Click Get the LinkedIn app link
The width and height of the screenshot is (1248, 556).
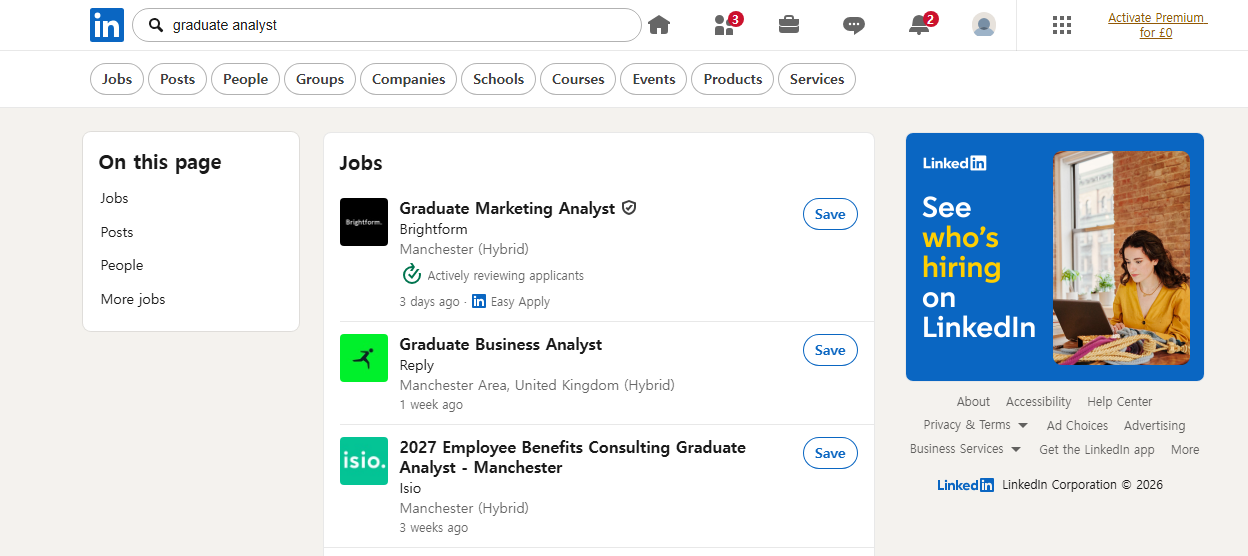[1097, 450]
